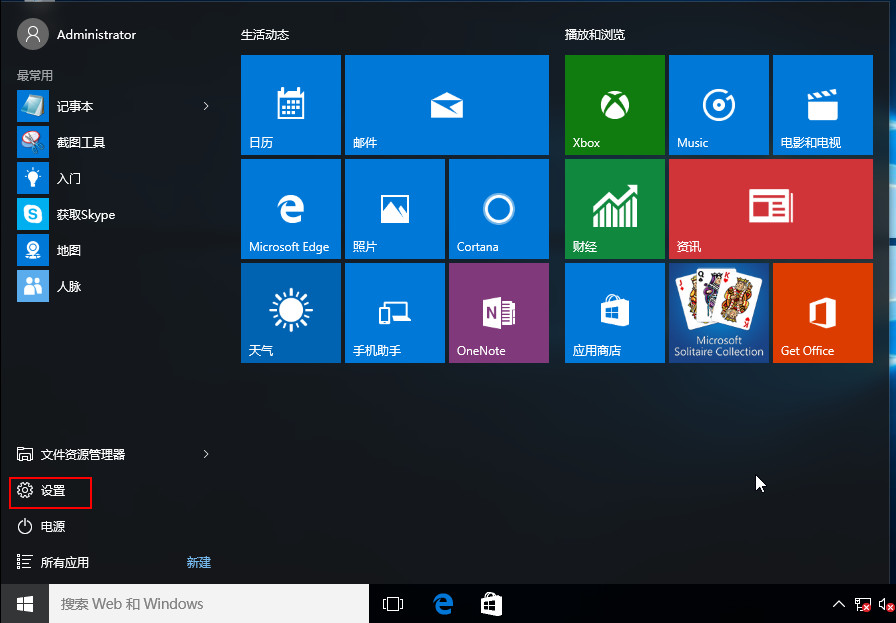
Task: Open the Get Office tile
Action: pyautogui.click(x=822, y=313)
